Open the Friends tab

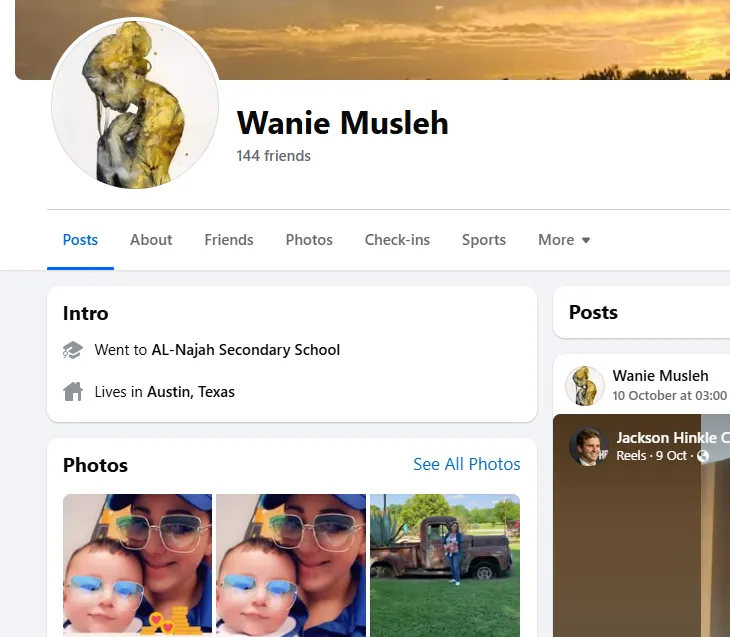click(229, 240)
